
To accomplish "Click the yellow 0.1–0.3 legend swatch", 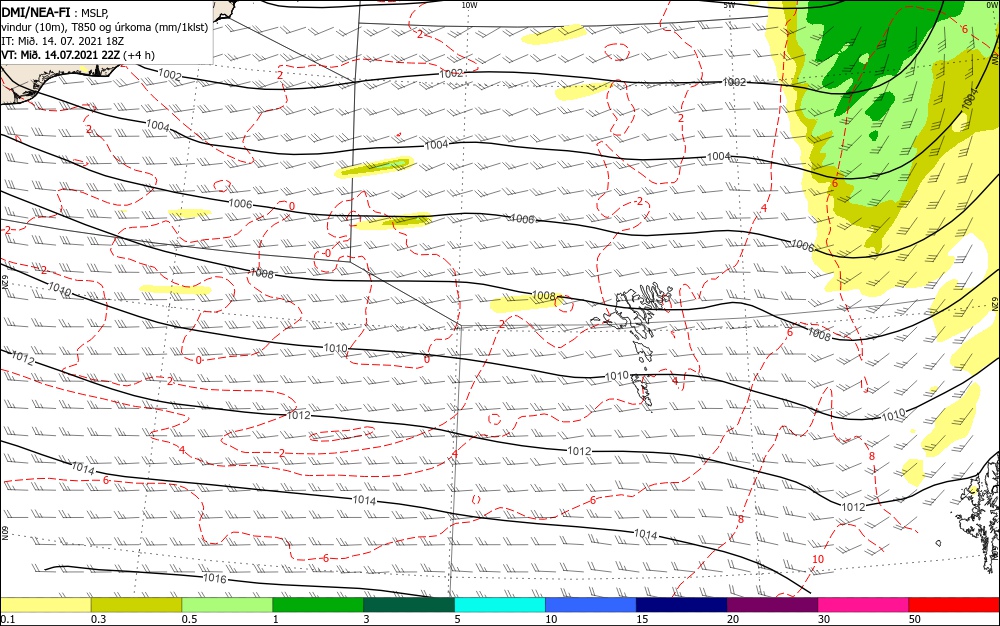I will [x=46, y=605].
